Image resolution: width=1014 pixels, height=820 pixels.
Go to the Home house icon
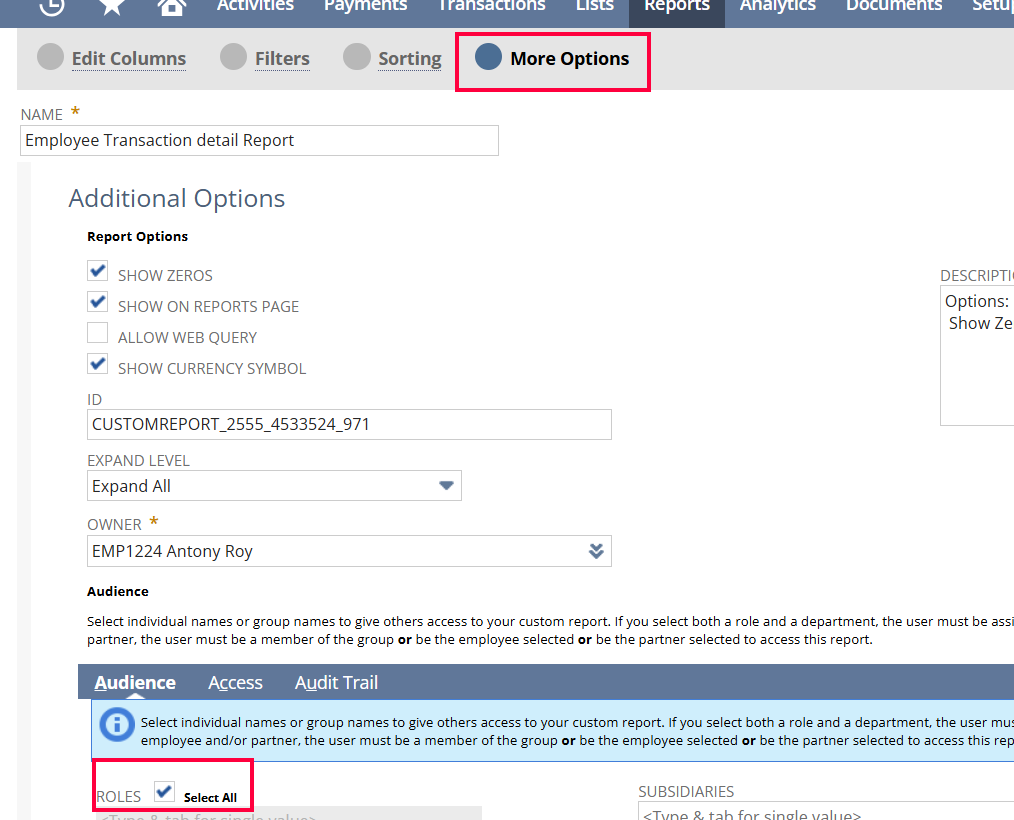click(x=172, y=6)
